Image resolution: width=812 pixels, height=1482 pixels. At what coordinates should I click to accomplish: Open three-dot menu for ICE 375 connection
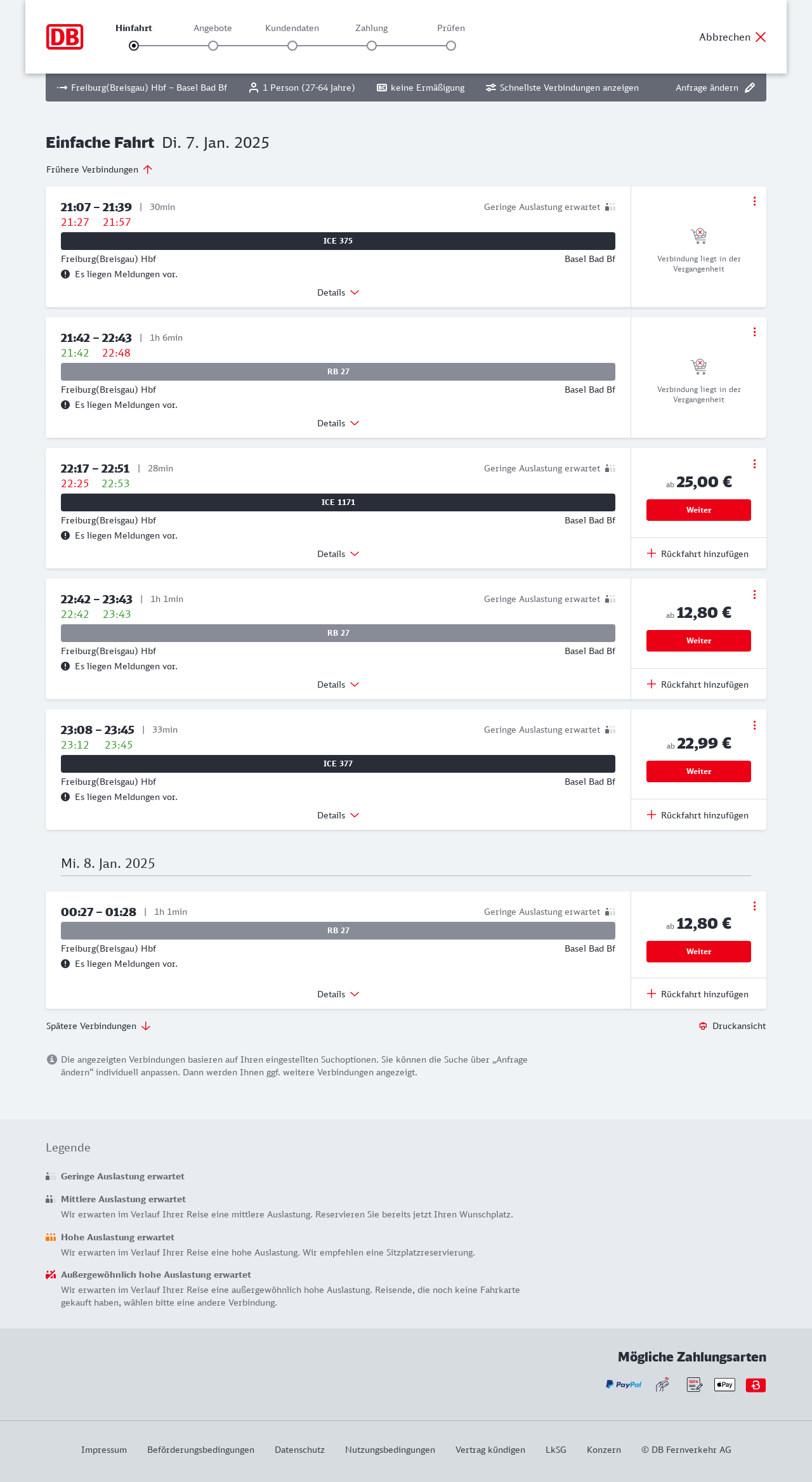(x=754, y=201)
